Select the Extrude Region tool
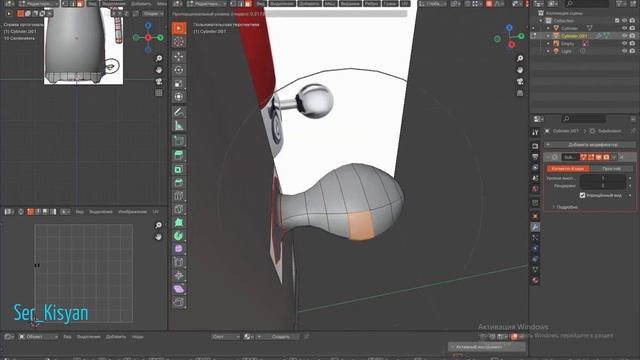 [x=179, y=155]
